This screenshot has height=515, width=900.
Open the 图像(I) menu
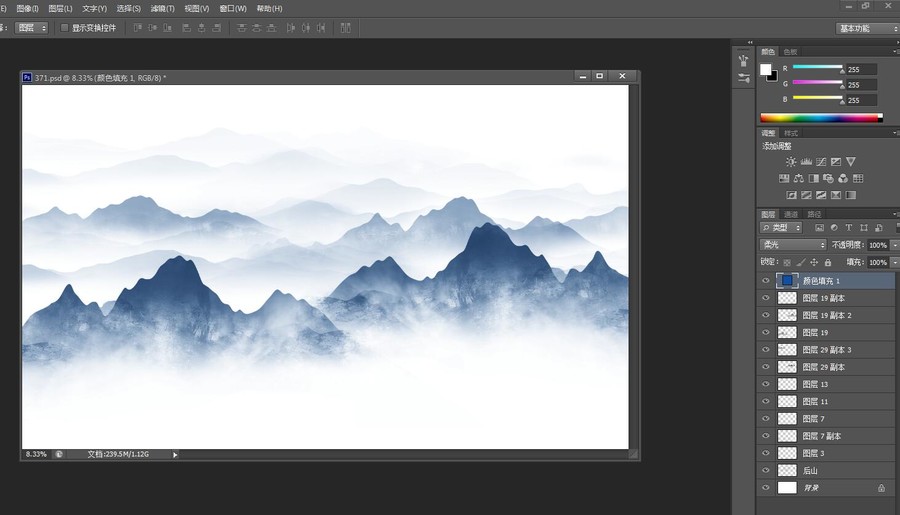(x=28, y=9)
